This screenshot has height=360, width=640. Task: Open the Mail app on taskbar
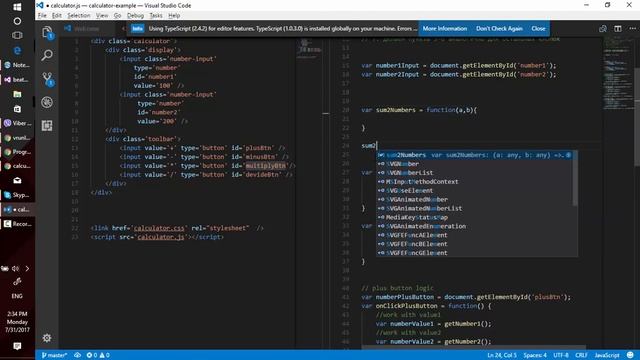coord(17,180)
